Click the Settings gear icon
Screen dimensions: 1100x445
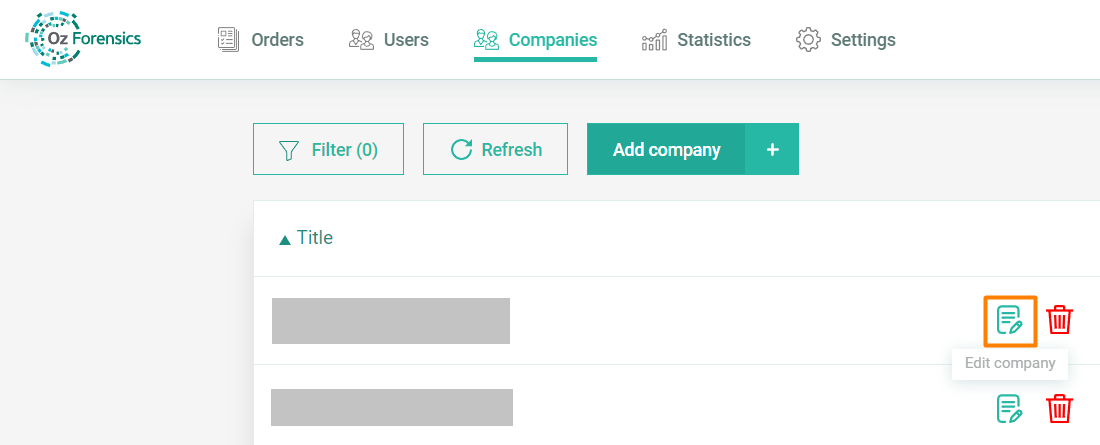tap(807, 40)
